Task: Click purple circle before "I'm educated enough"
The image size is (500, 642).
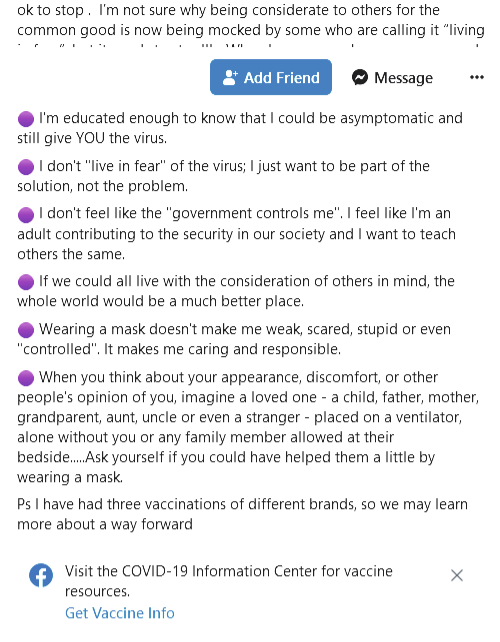Action: point(26,119)
